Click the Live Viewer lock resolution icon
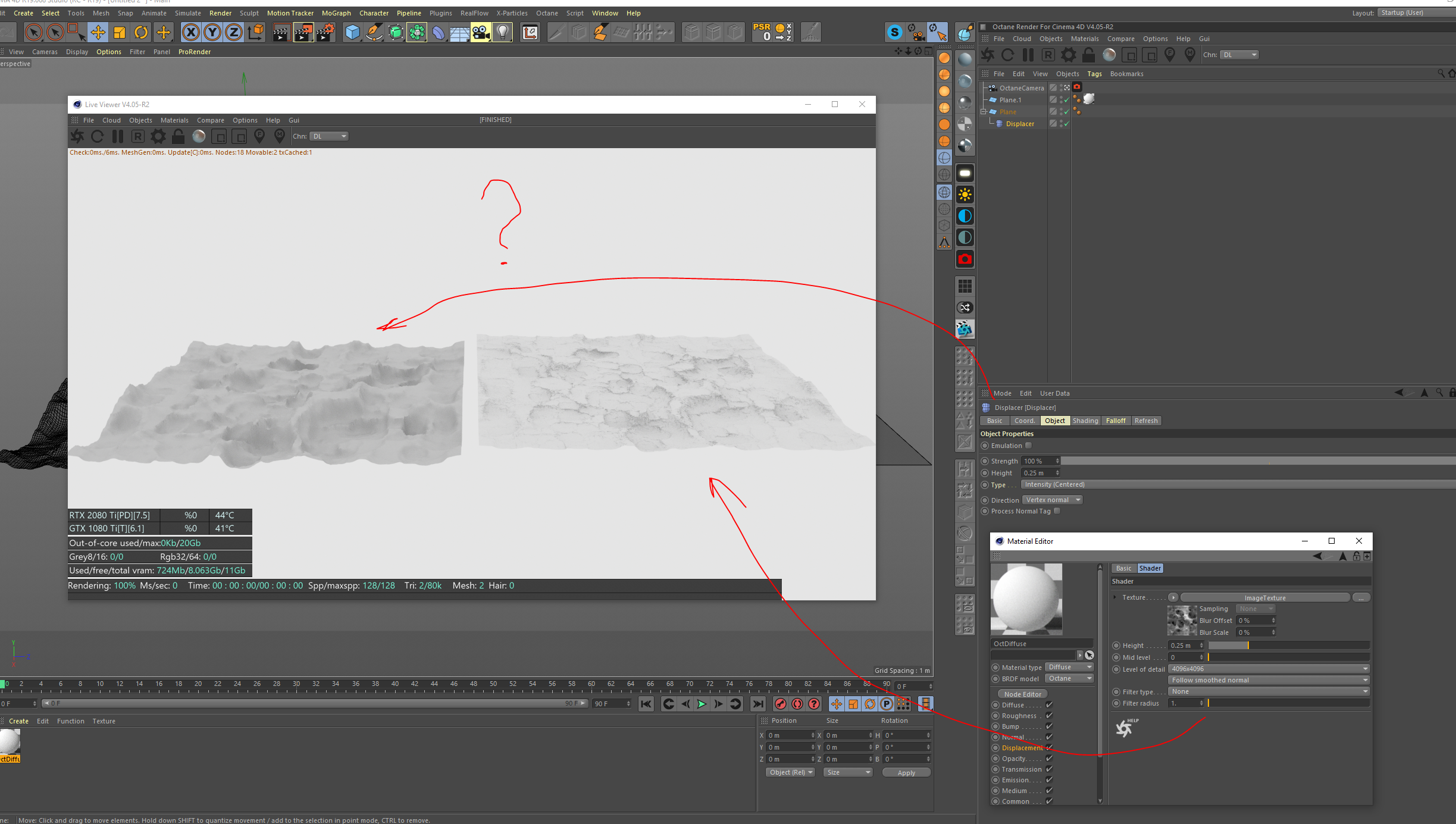 click(178, 136)
